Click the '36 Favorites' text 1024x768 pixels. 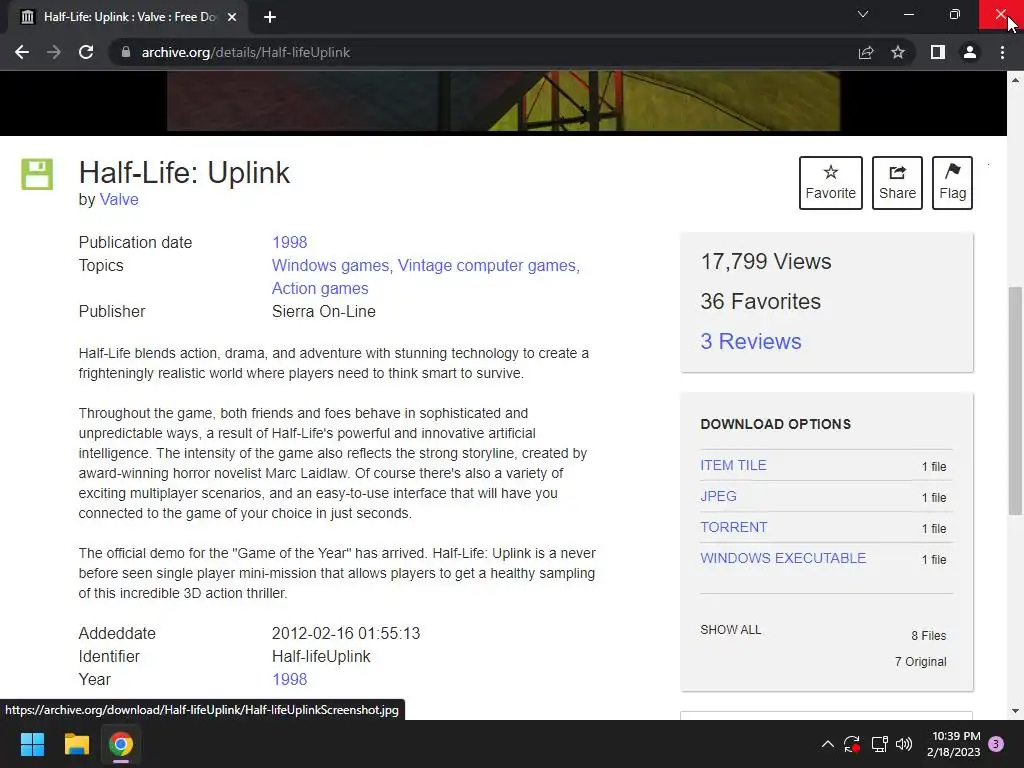[x=760, y=301]
